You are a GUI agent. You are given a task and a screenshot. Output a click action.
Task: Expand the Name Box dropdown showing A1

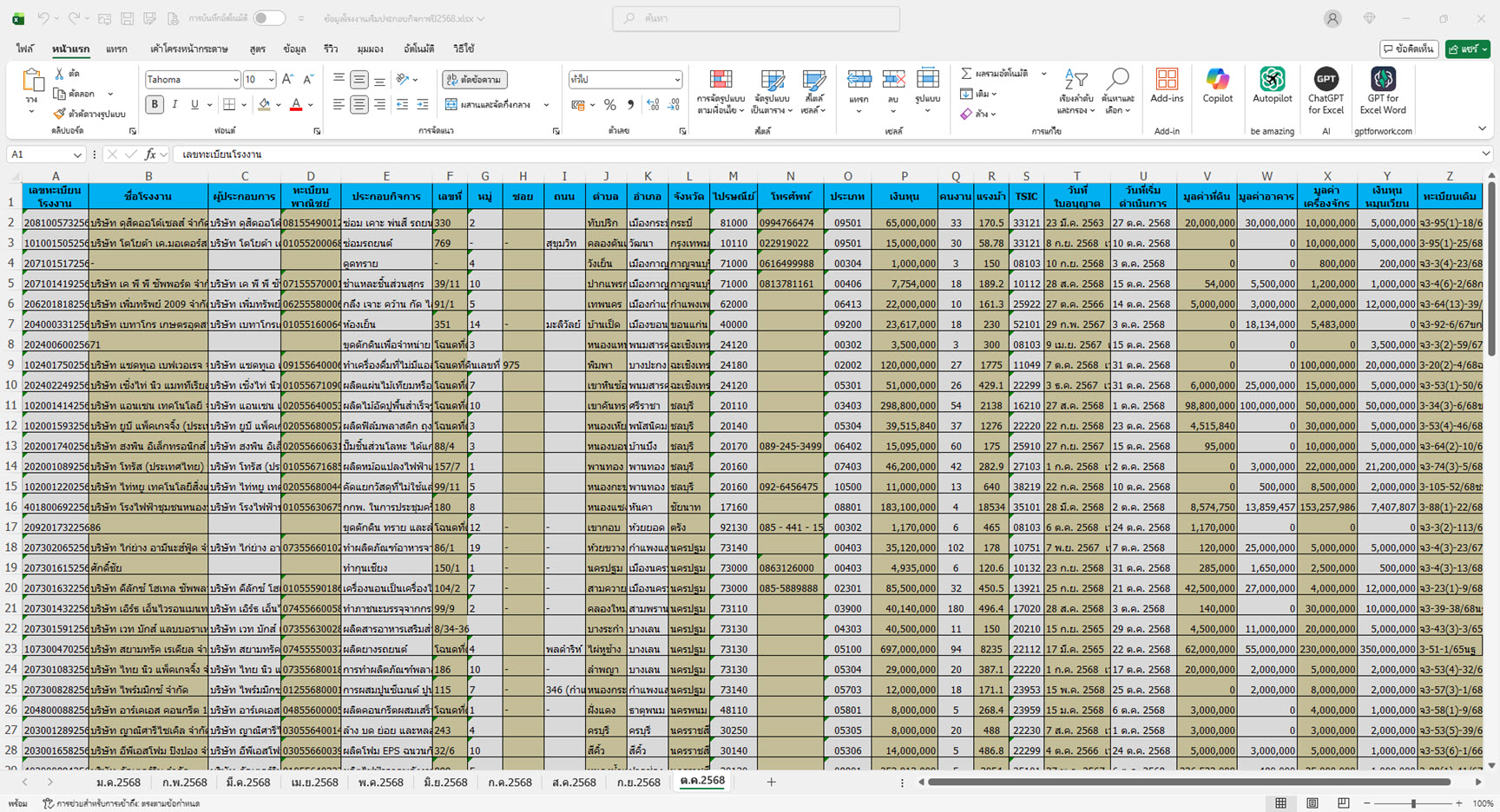pos(77,154)
